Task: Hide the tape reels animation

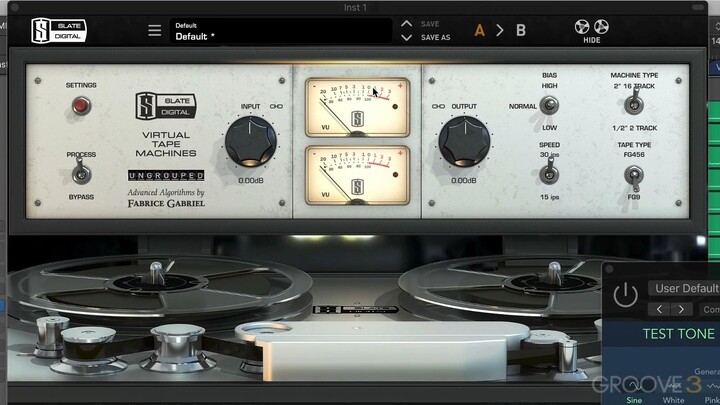Action: tap(591, 31)
